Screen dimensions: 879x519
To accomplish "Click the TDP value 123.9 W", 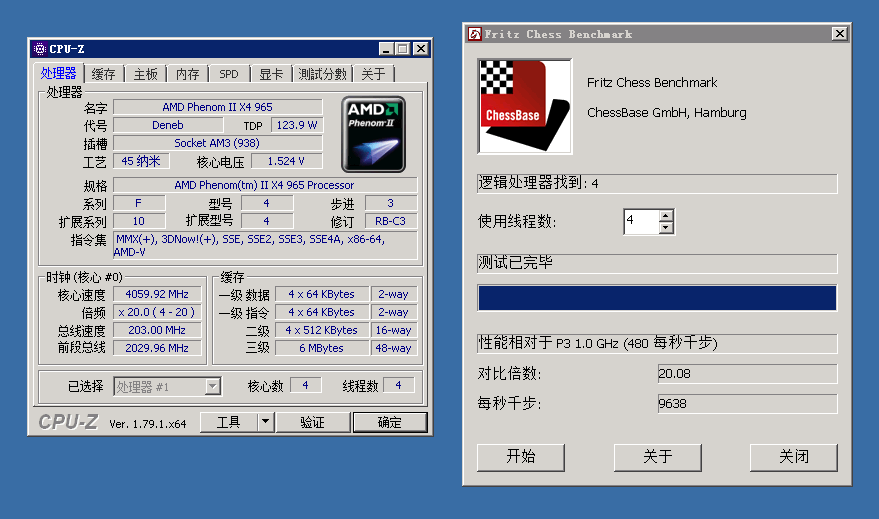I will [297, 125].
